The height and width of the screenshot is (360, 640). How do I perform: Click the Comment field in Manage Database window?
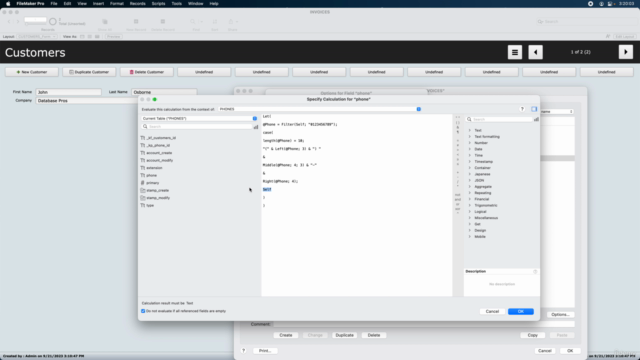[424, 324]
